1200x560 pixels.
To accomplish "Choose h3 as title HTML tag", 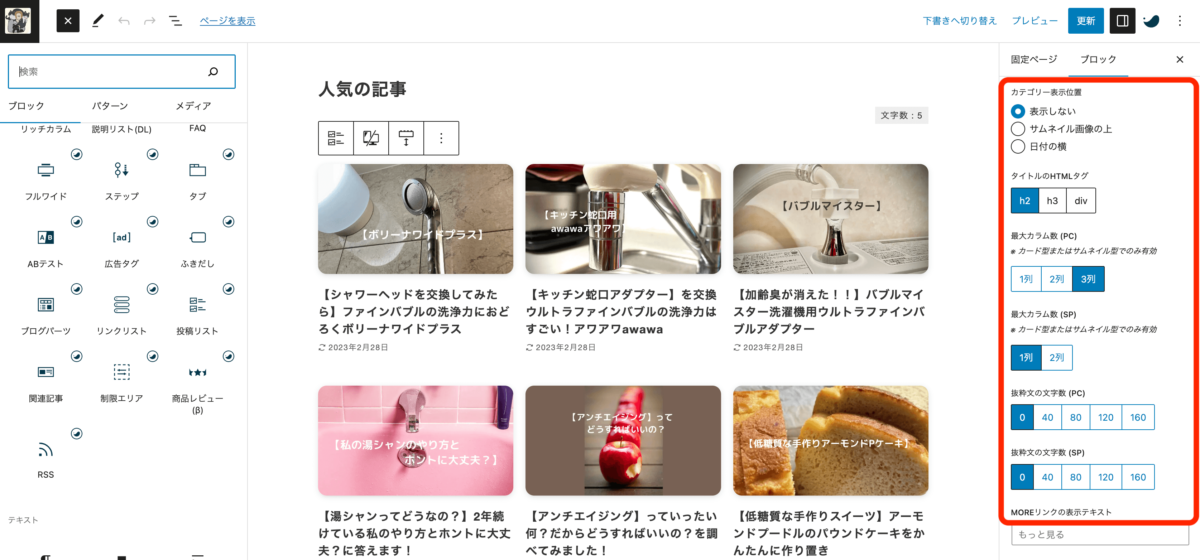I will [1052, 201].
